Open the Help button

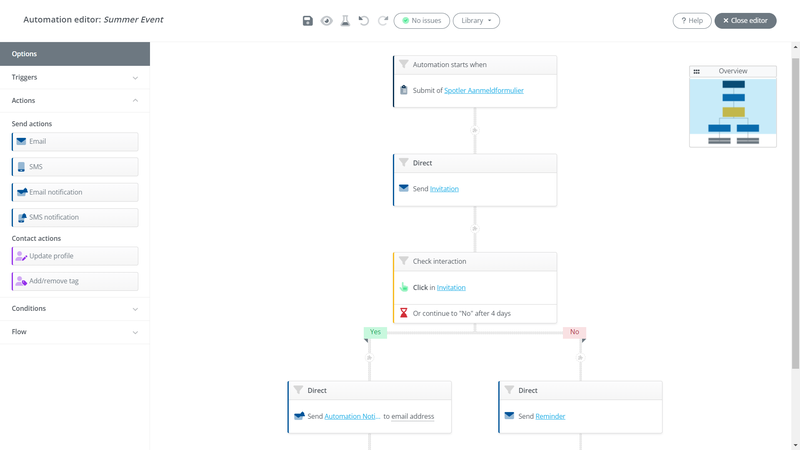pos(692,20)
